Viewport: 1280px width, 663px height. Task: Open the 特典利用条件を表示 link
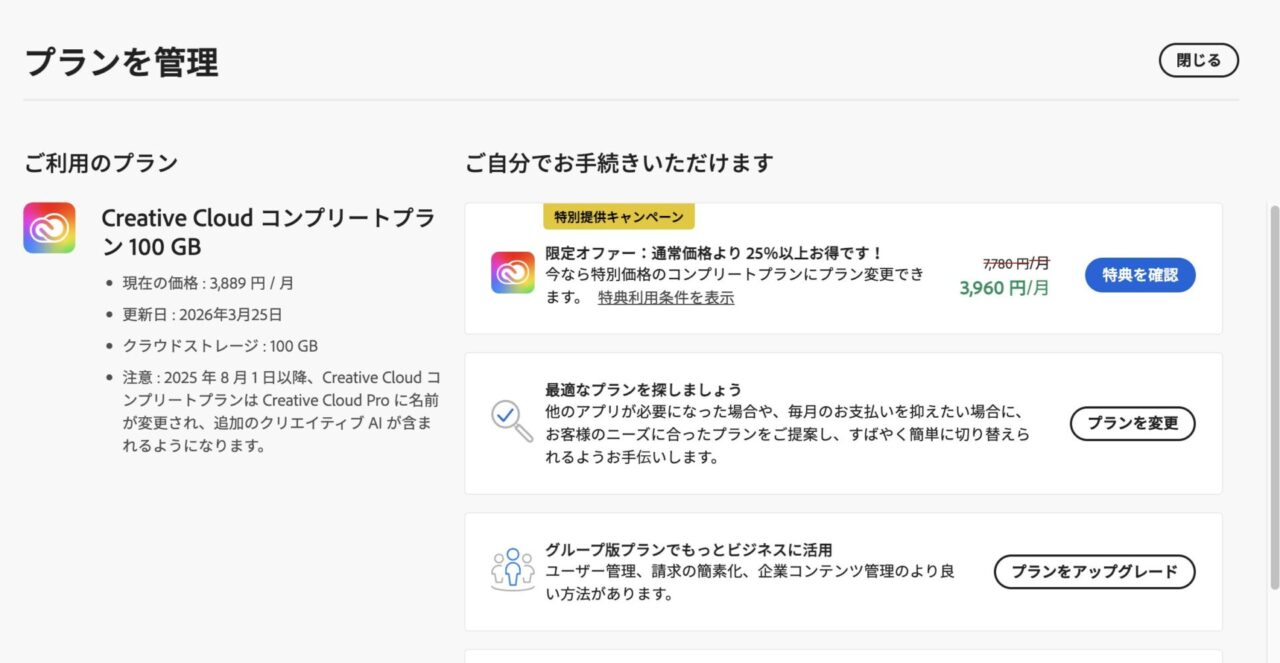coord(666,298)
